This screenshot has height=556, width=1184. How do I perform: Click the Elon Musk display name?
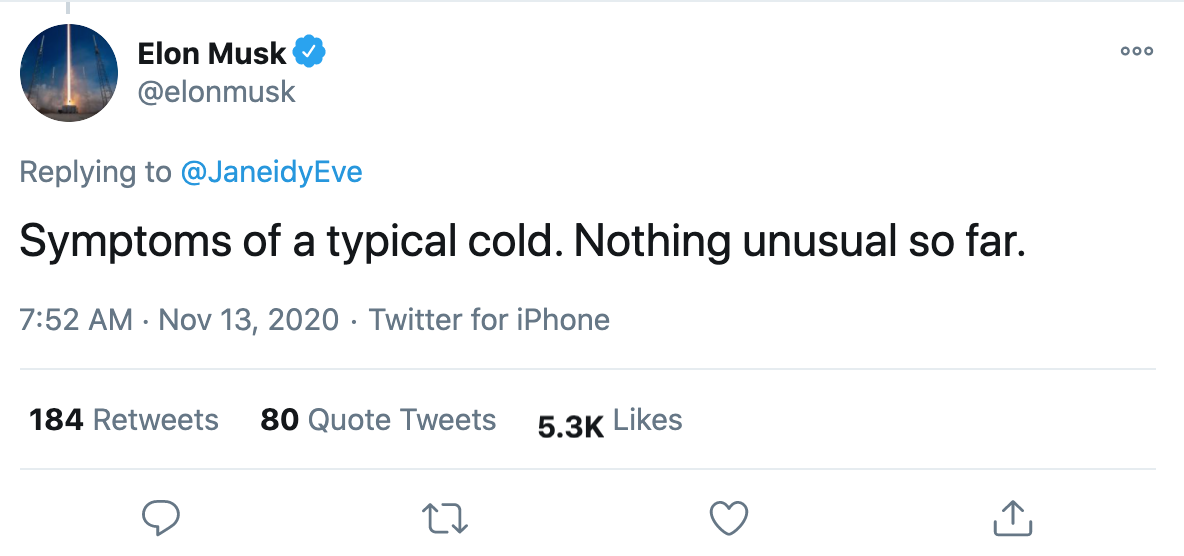tap(212, 53)
